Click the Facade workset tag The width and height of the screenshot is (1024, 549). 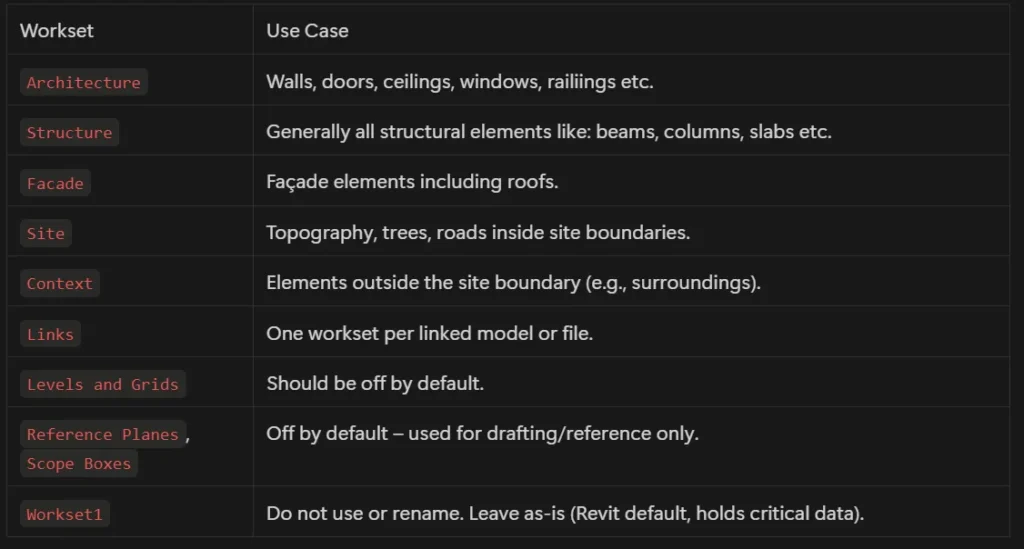coord(56,183)
